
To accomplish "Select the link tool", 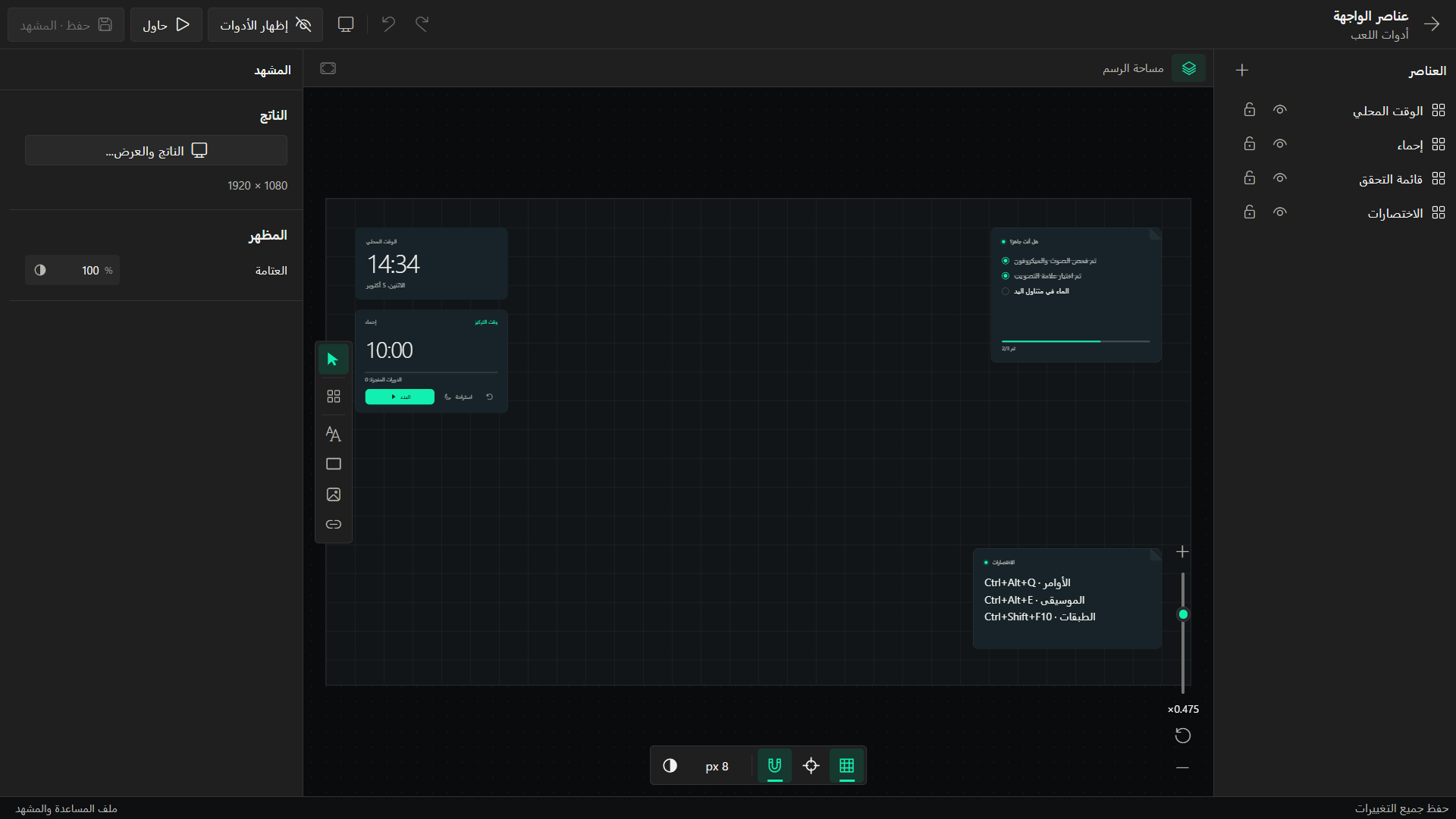I will pos(333,525).
